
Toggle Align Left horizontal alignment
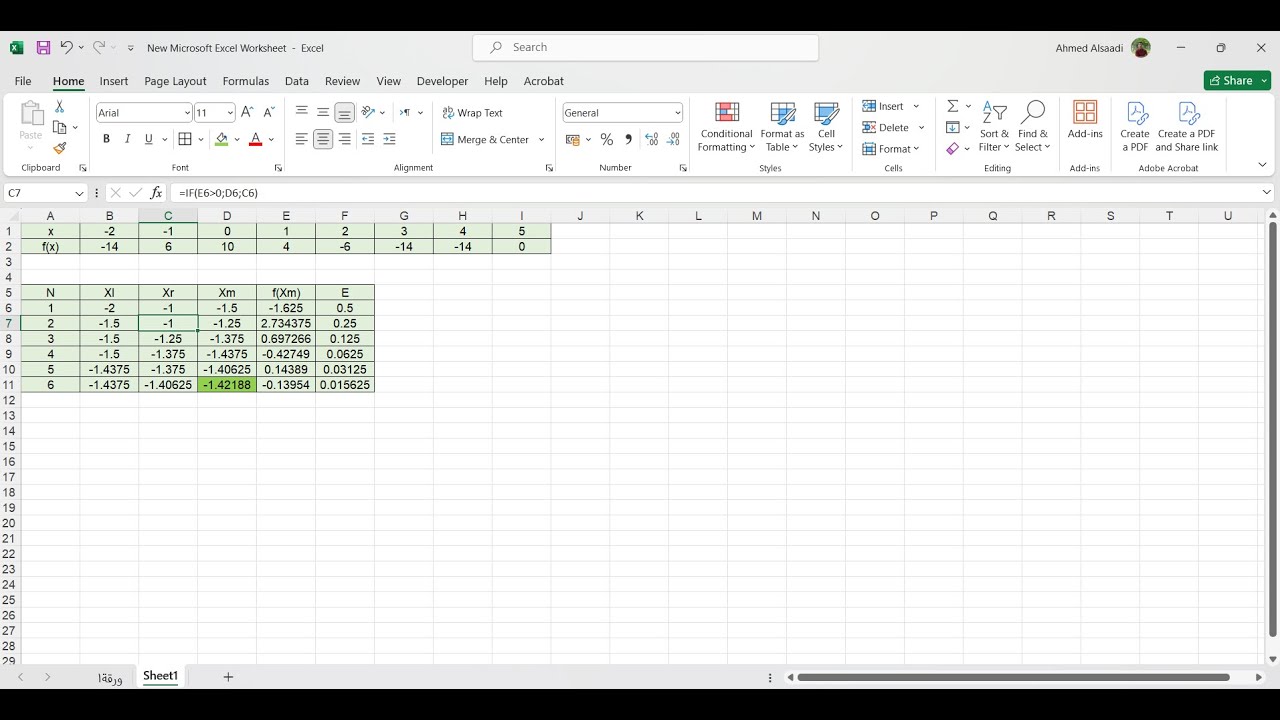[301, 139]
